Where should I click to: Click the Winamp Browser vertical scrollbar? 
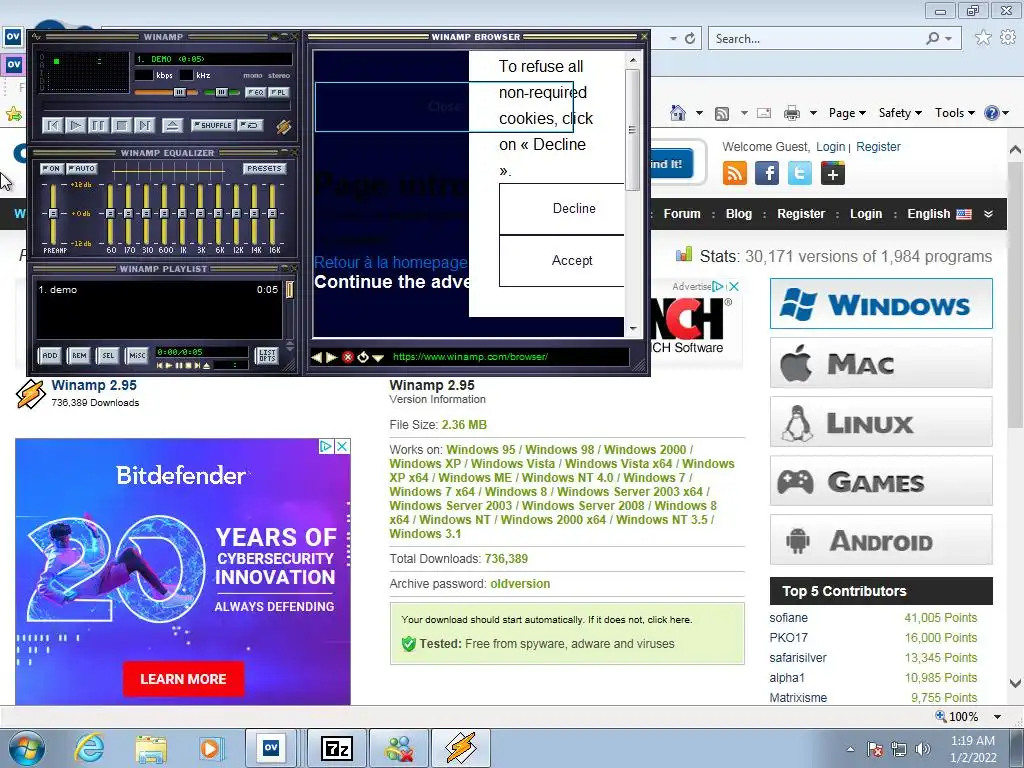(x=632, y=195)
